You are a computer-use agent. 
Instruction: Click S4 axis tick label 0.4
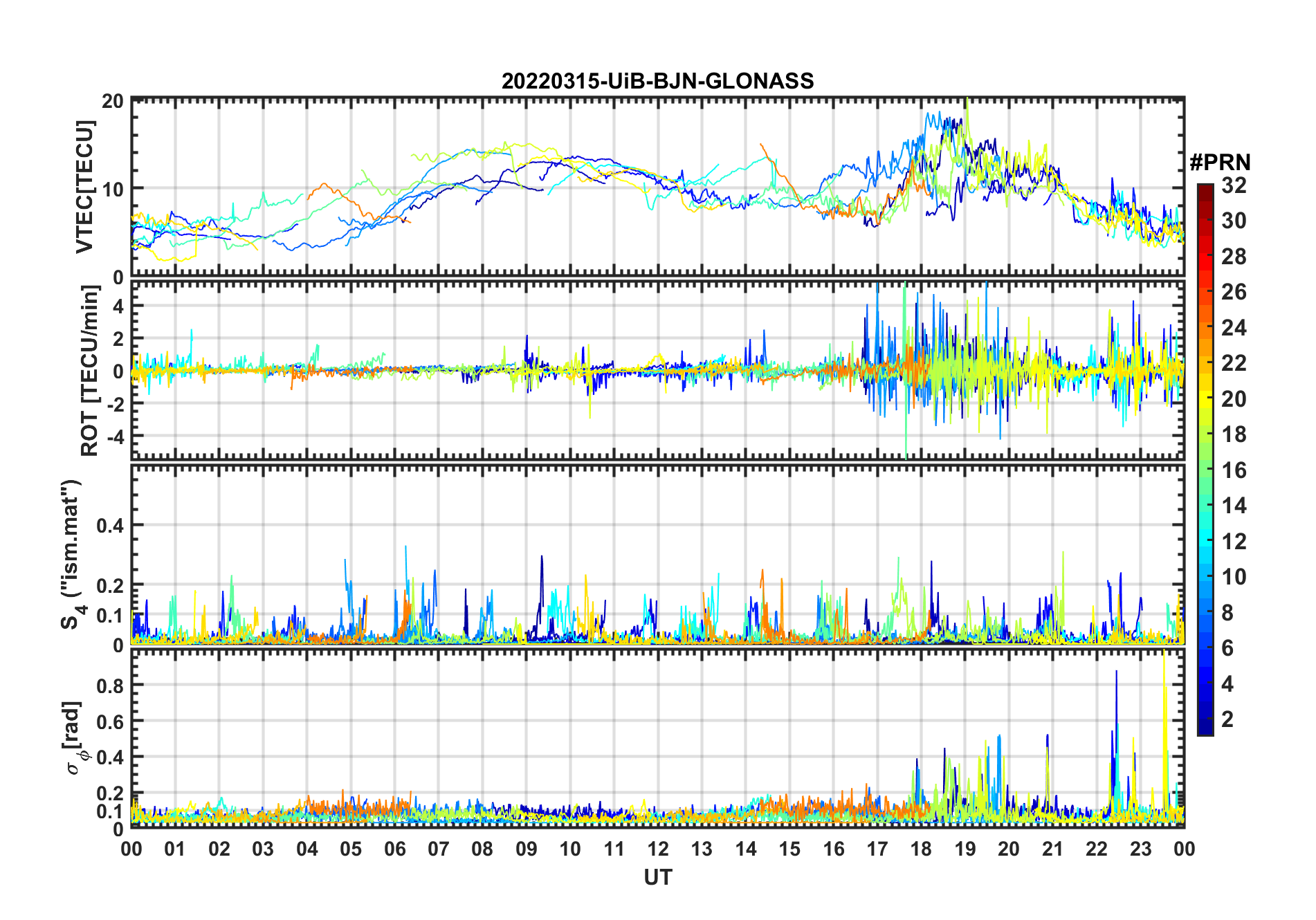coord(110,526)
